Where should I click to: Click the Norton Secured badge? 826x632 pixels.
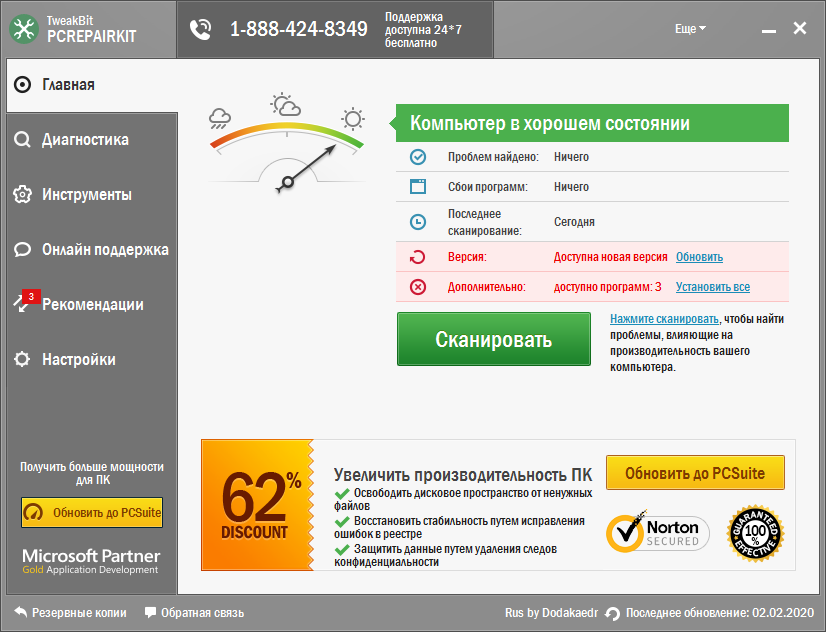[x=658, y=532]
